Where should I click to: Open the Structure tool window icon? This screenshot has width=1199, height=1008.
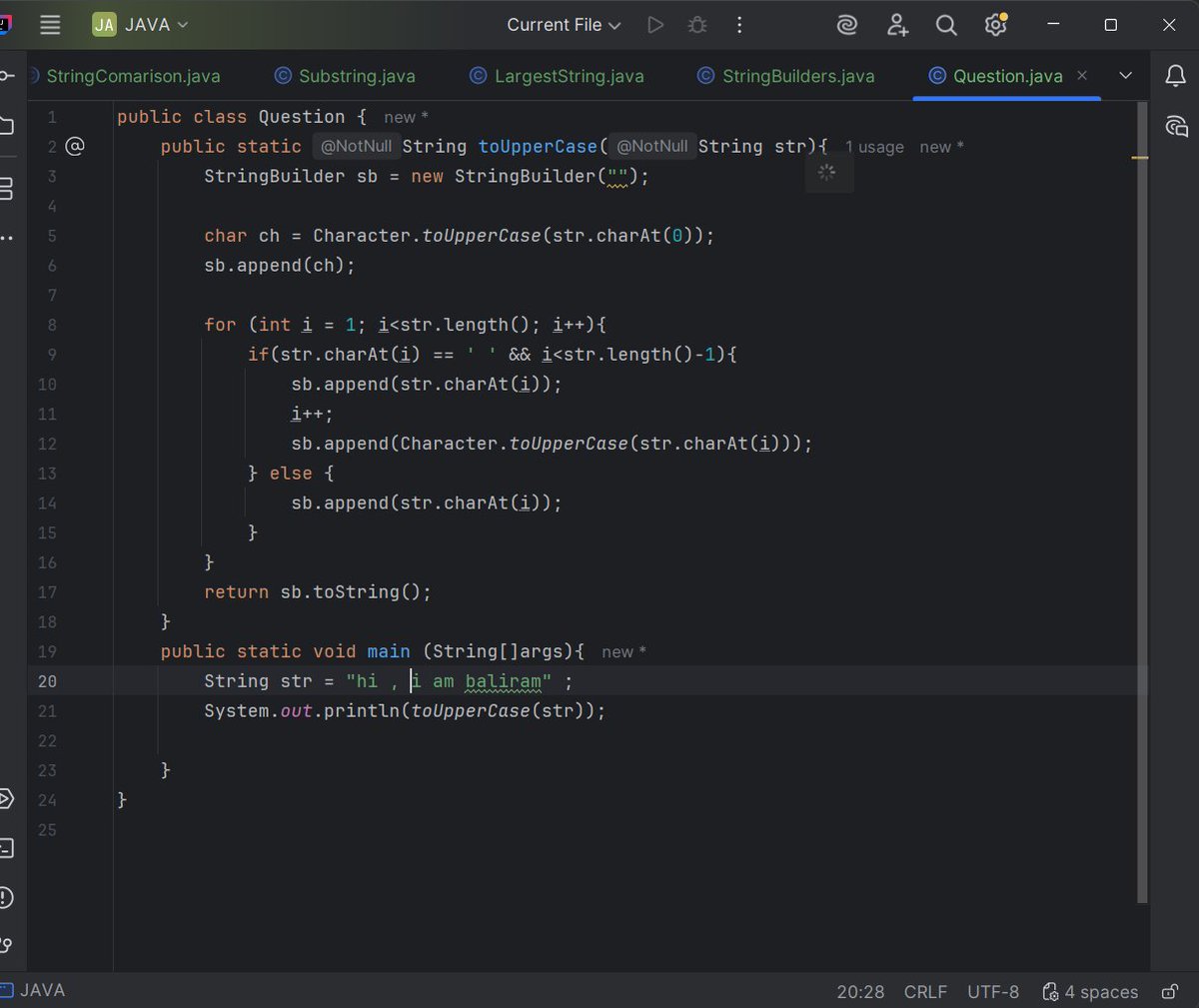click(6, 188)
